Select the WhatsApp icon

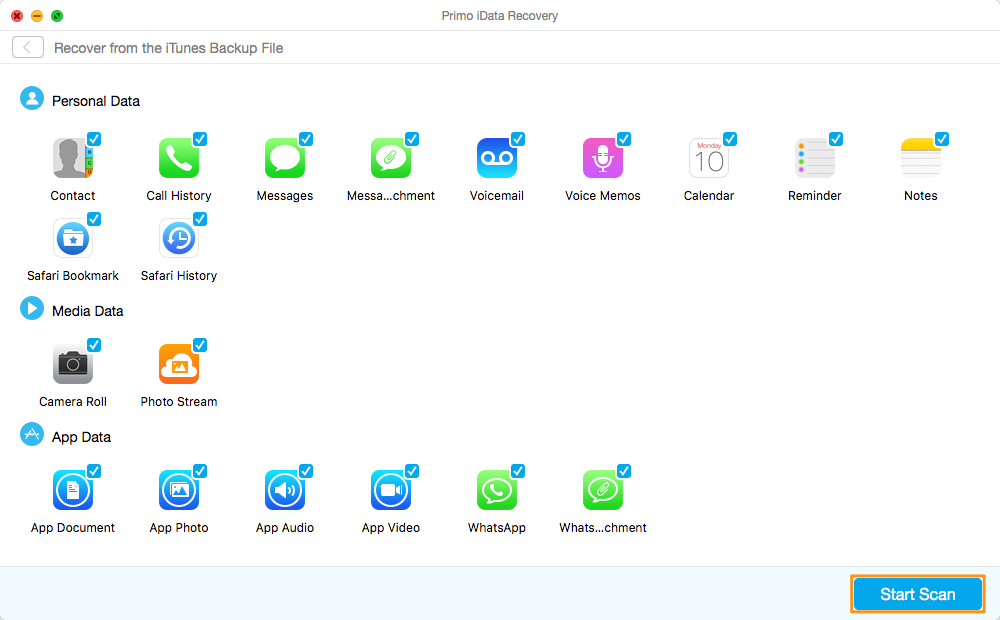pyautogui.click(x=496, y=490)
